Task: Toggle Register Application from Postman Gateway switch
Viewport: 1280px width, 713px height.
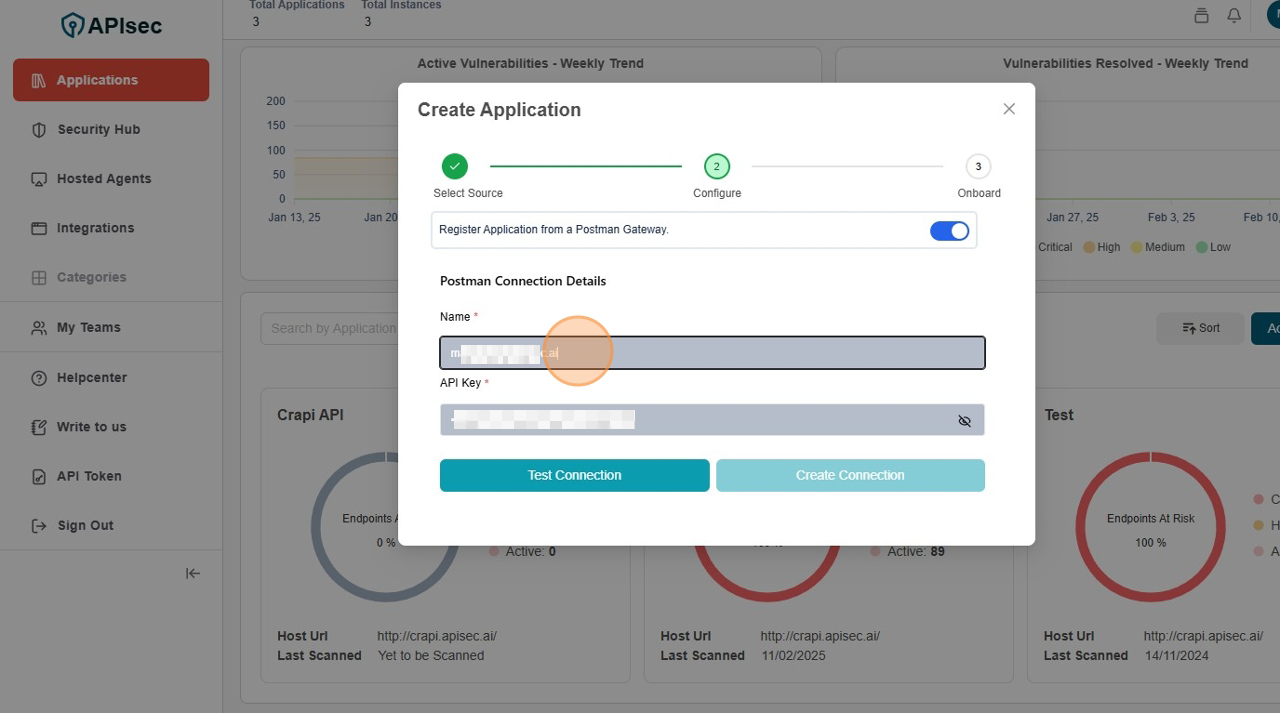Action: coord(949,231)
